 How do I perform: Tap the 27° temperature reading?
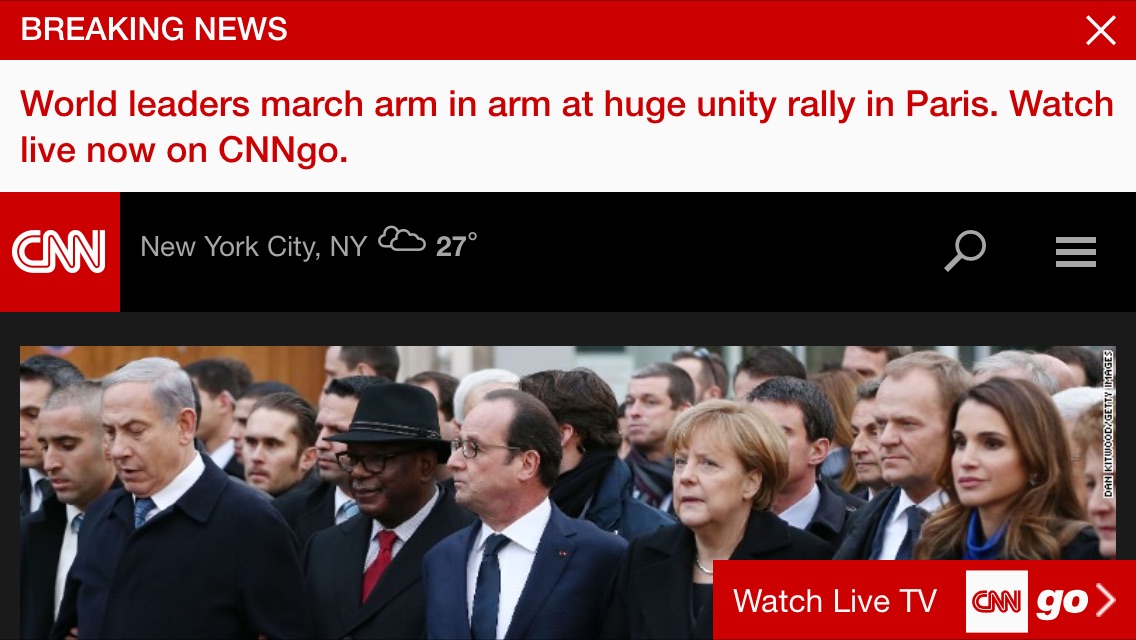pyautogui.click(x=456, y=246)
